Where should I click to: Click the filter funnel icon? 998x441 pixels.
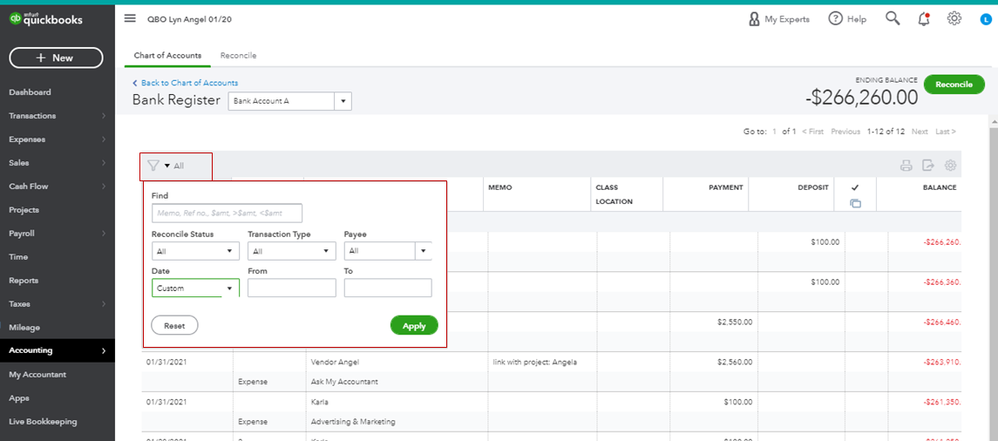[x=153, y=165]
